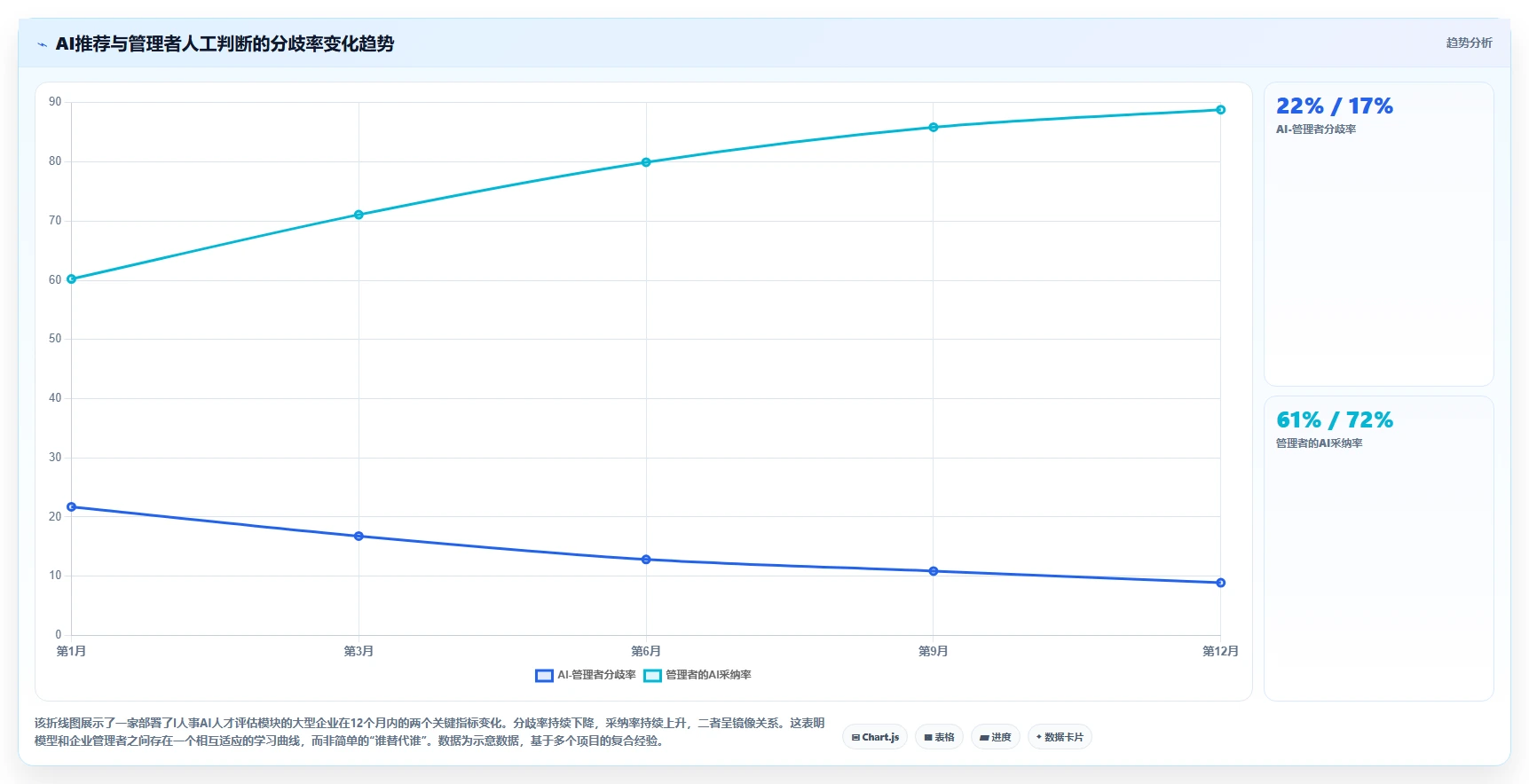
Task: Select cyan data point at 第6月
Action: click(x=646, y=162)
